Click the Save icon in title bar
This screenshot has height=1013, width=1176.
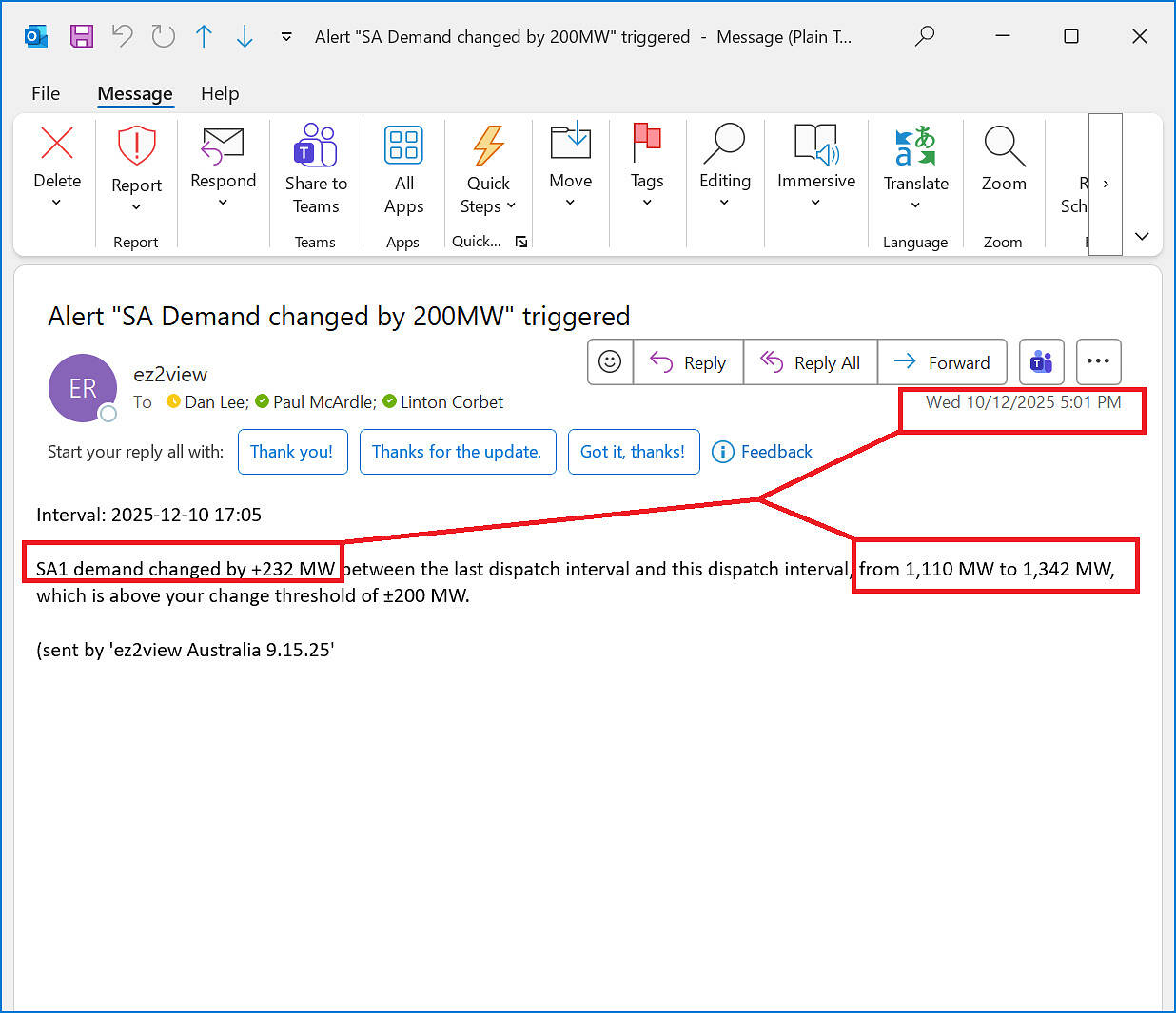(x=82, y=36)
